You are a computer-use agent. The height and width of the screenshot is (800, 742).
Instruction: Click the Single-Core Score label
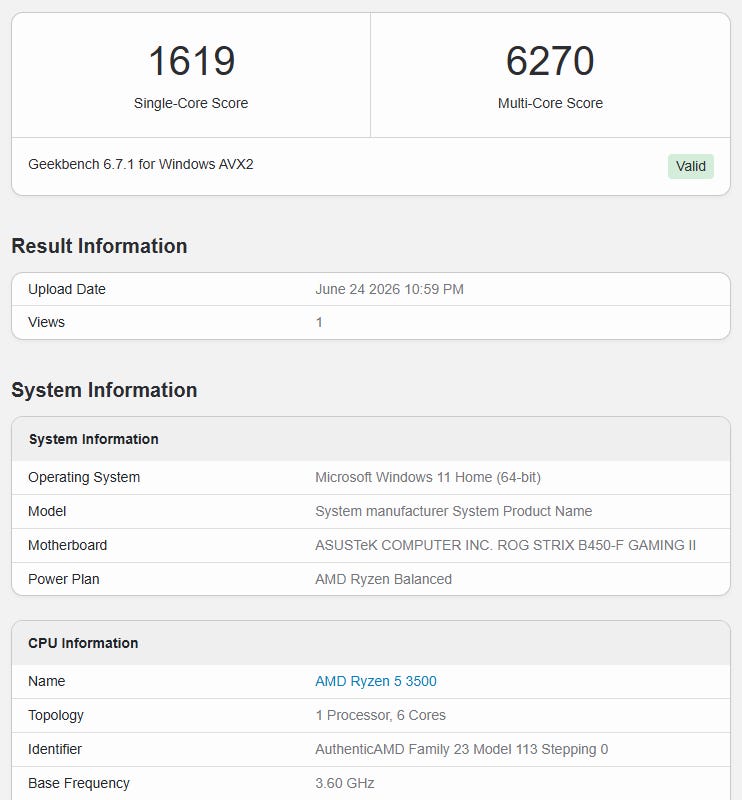(191, 103)
